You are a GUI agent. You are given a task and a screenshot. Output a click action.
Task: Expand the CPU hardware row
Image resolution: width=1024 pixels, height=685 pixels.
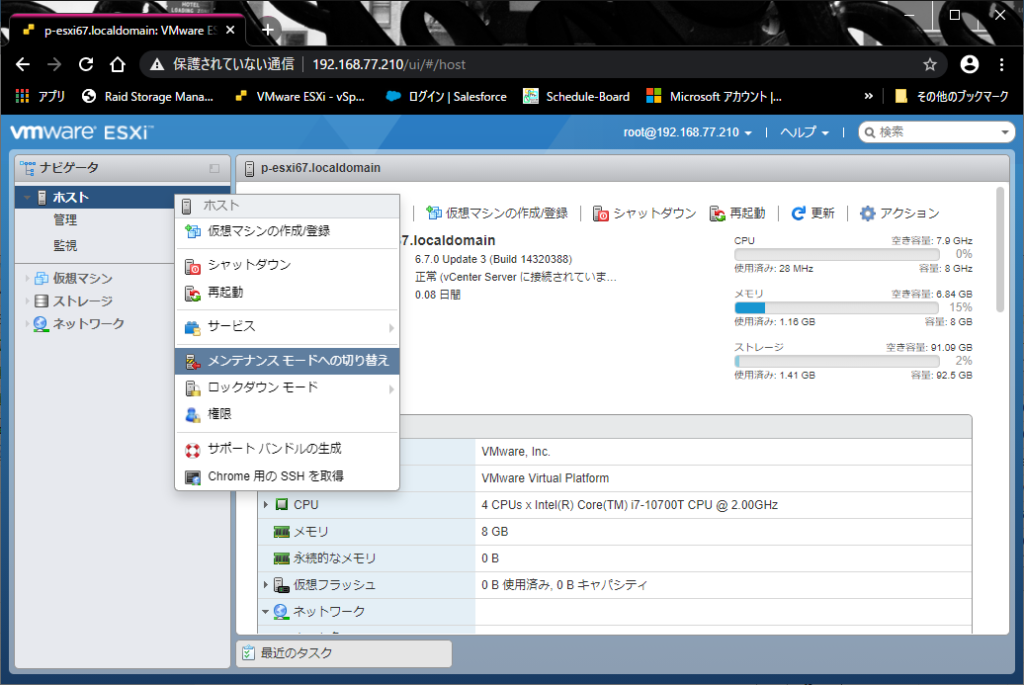pyautogui.click(x=266, y=505)
